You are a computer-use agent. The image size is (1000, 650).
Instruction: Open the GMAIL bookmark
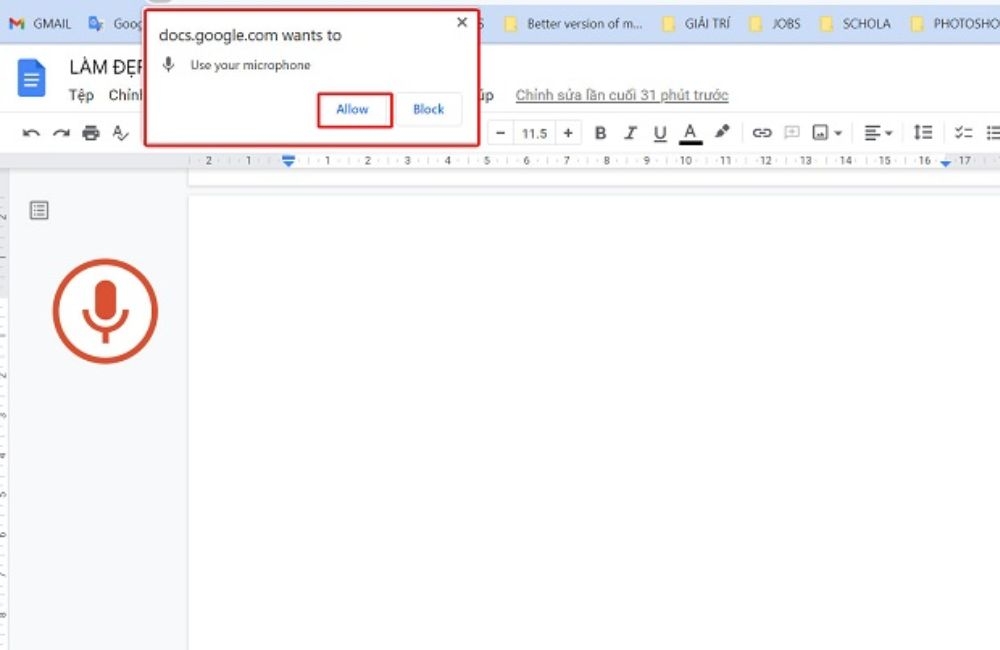(x=40, y=24)
